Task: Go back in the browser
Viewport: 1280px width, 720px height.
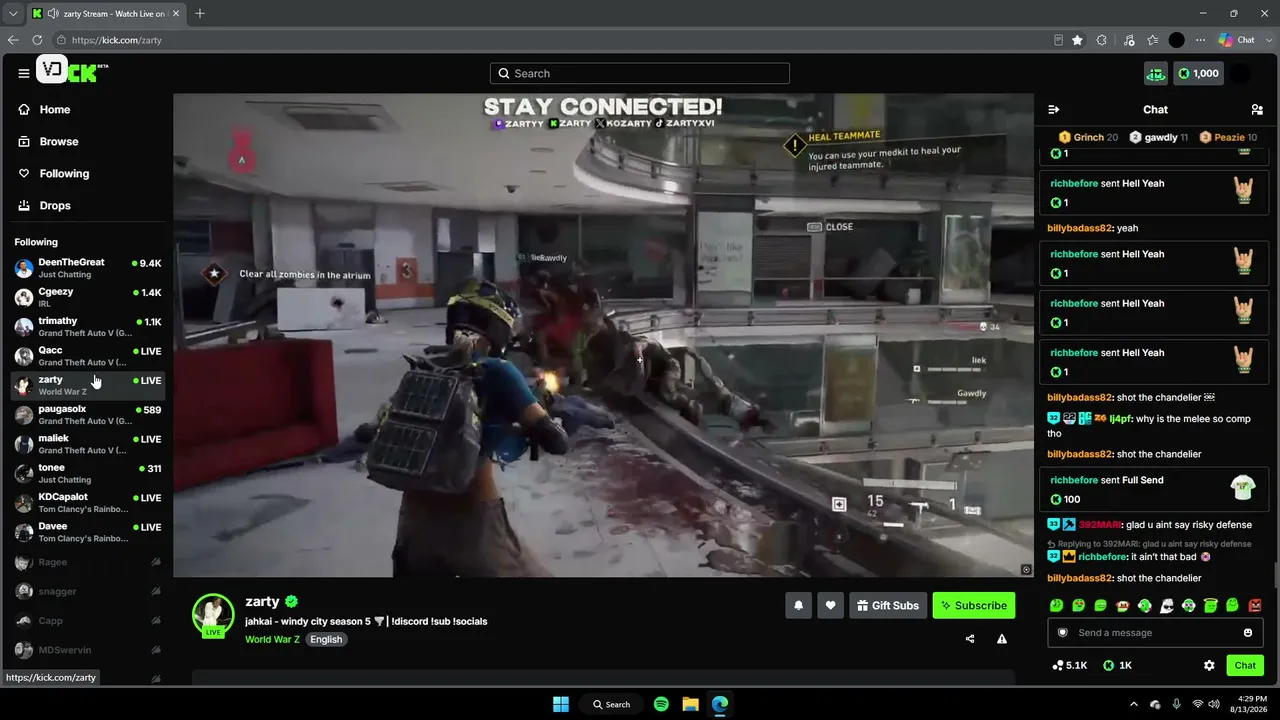Action: tap(13, 40)
